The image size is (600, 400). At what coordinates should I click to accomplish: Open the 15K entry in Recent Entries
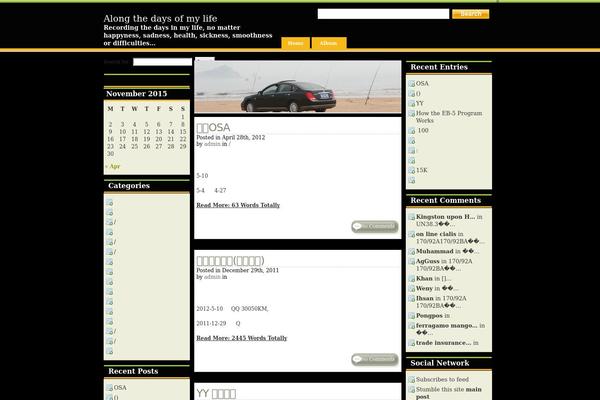coord(422,170)
